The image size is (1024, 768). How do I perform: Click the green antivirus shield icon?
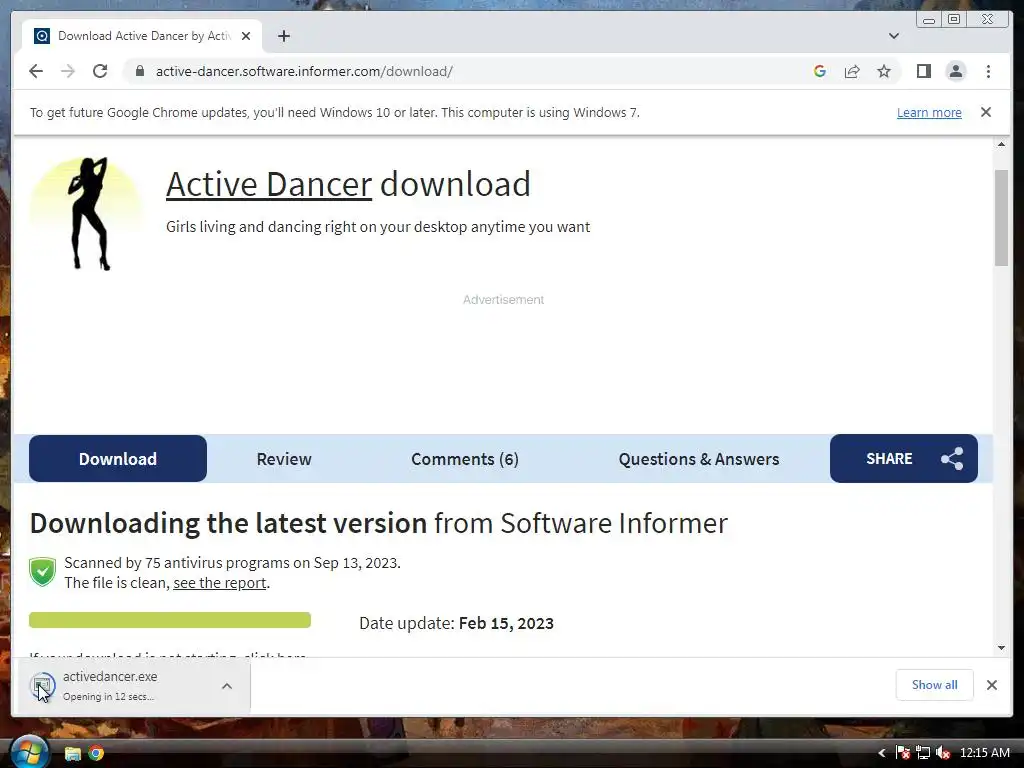coord(42,572)
